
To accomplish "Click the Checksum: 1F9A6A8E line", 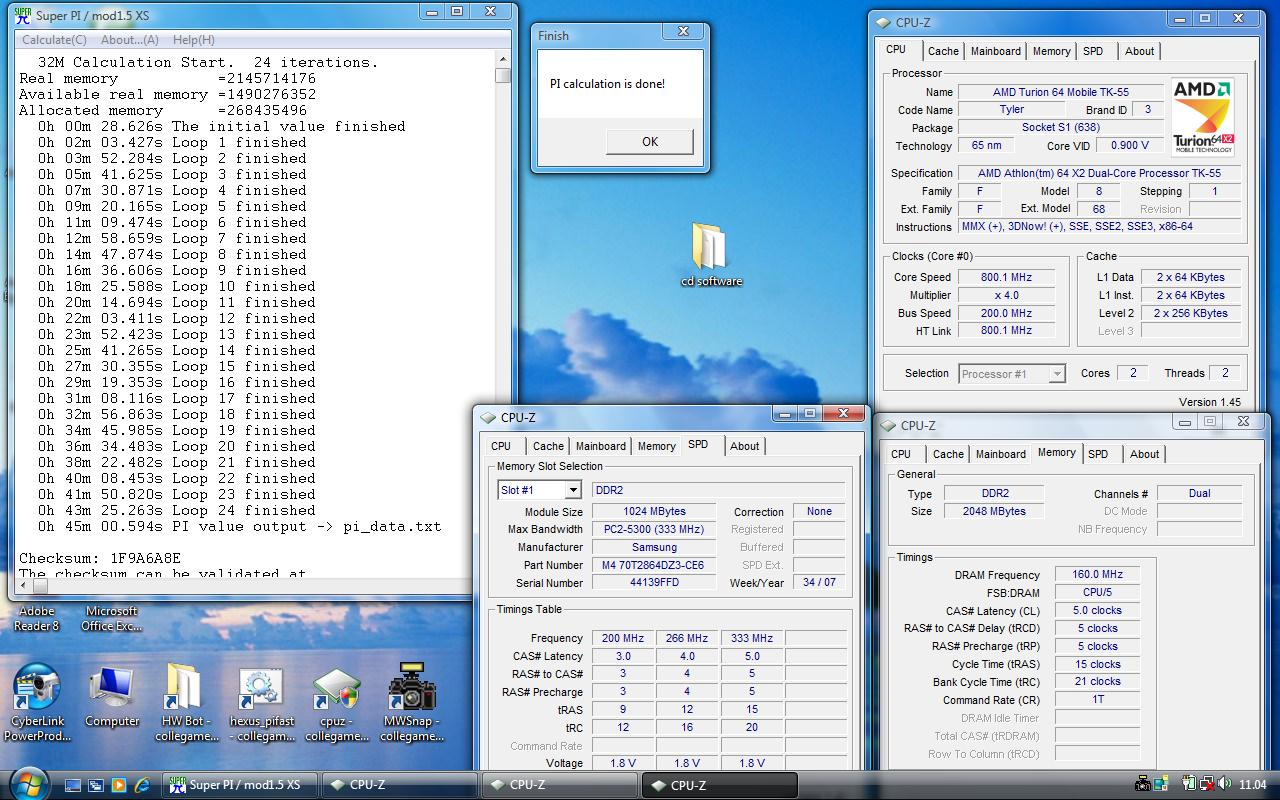I will click(100, 558).
